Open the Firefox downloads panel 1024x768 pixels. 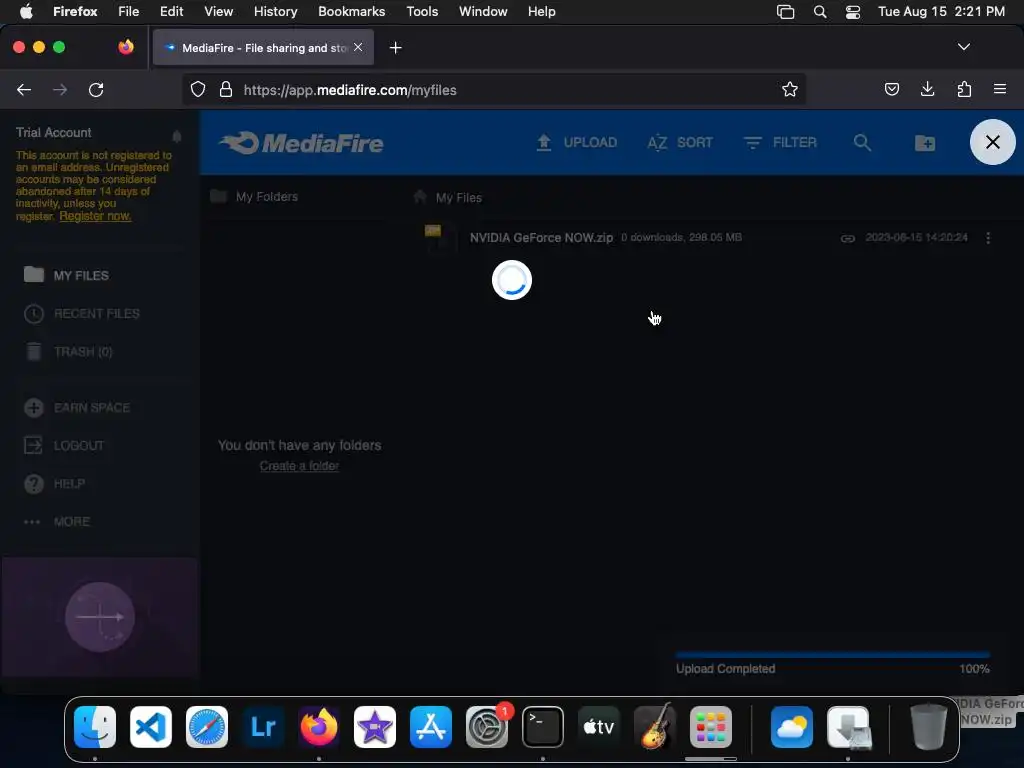pyautogui.click(x=927, y=89)
